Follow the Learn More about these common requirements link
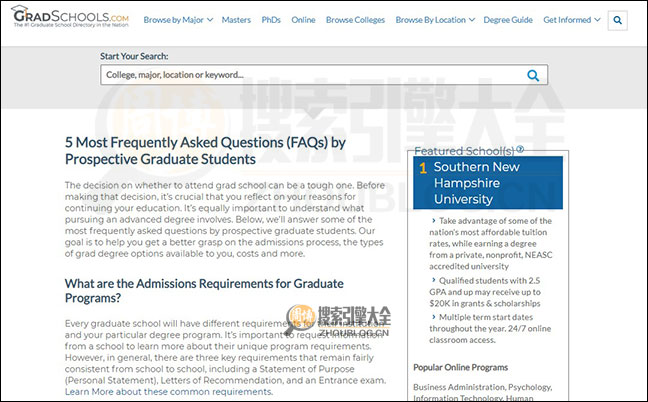Screen dimensions: 648x402 click(x=169, y=391)
